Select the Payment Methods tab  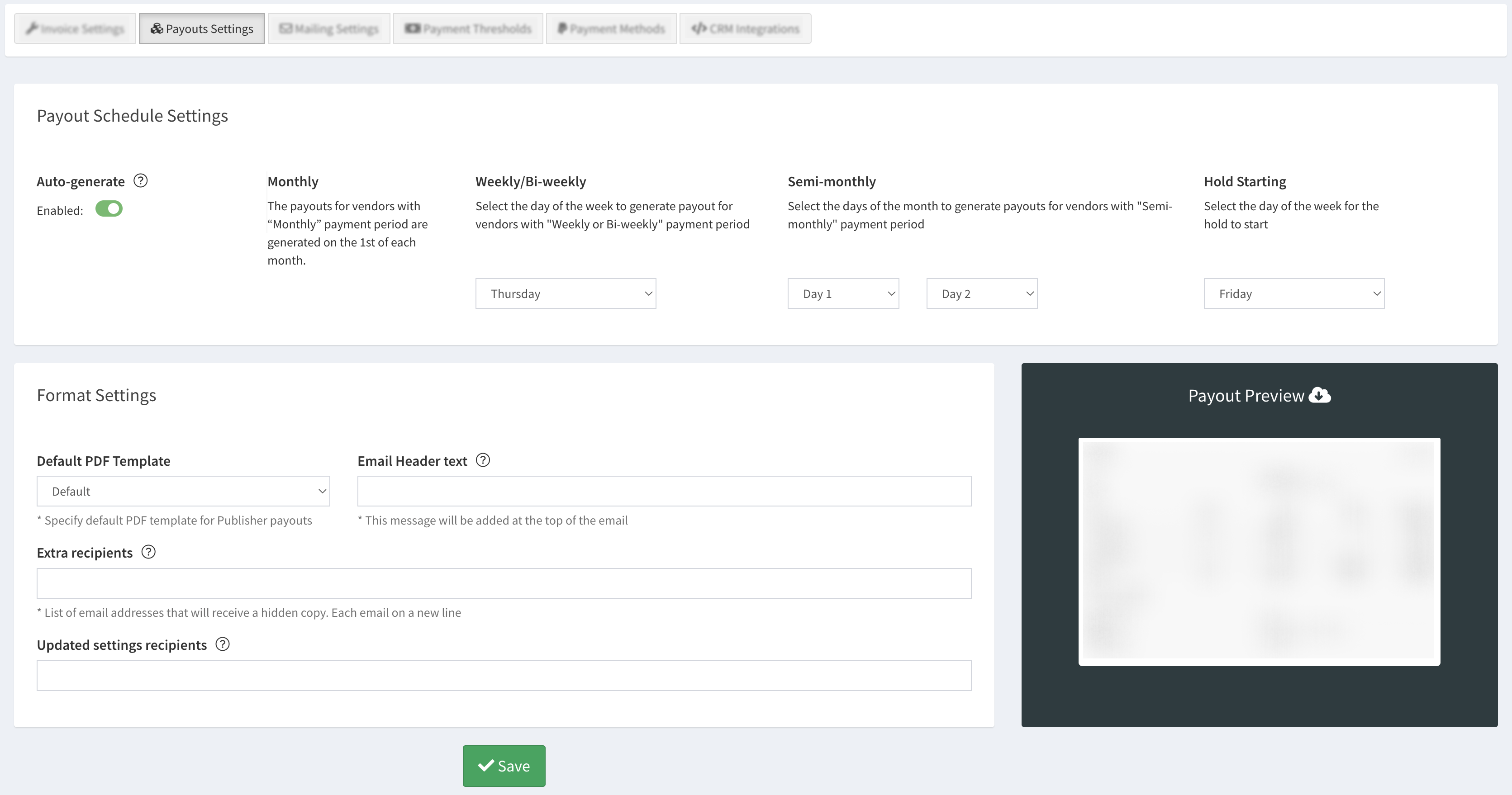click(611, 29)
